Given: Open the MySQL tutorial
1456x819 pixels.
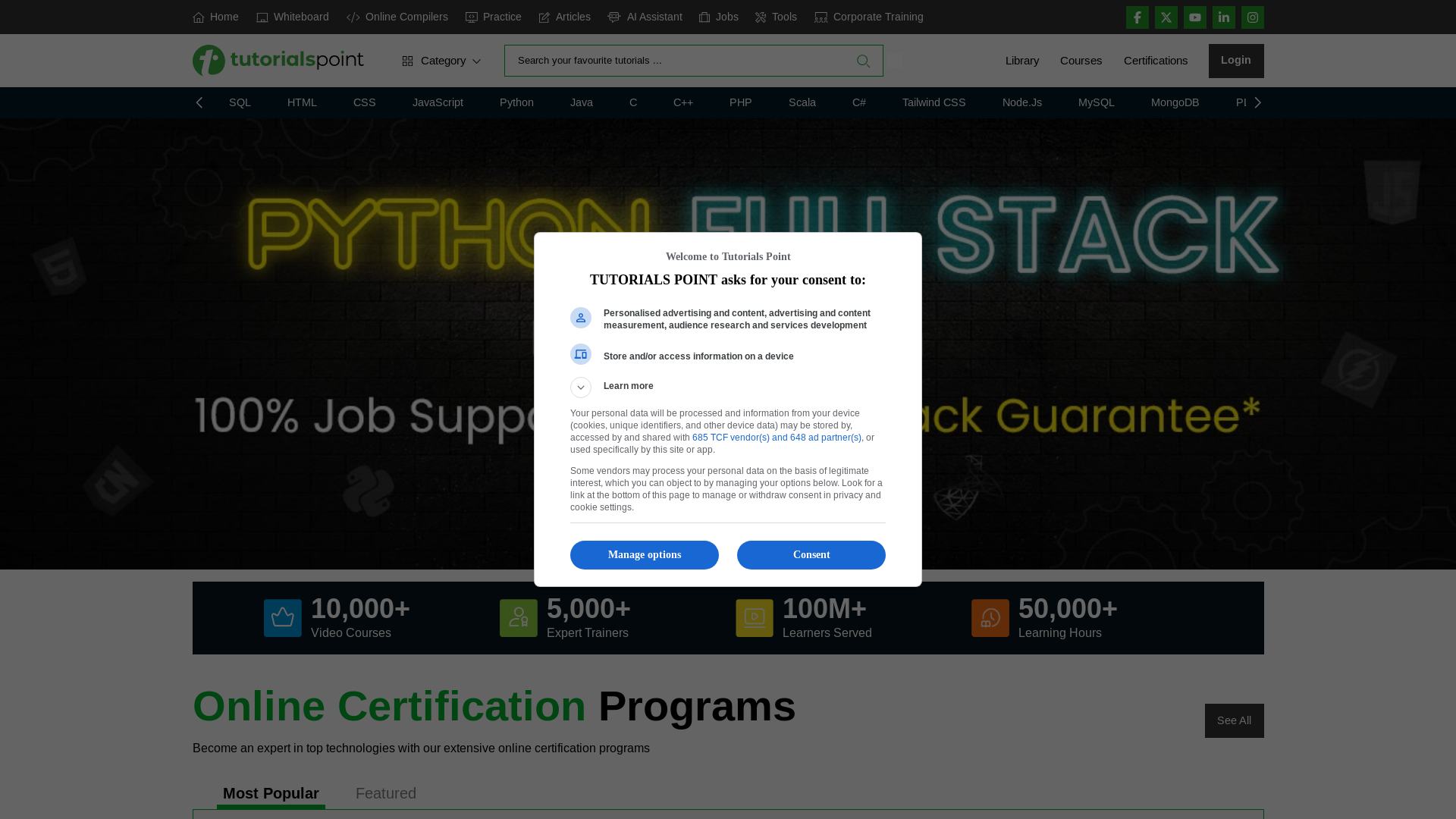Looking at the screenshot, I should pos(1097,102).
